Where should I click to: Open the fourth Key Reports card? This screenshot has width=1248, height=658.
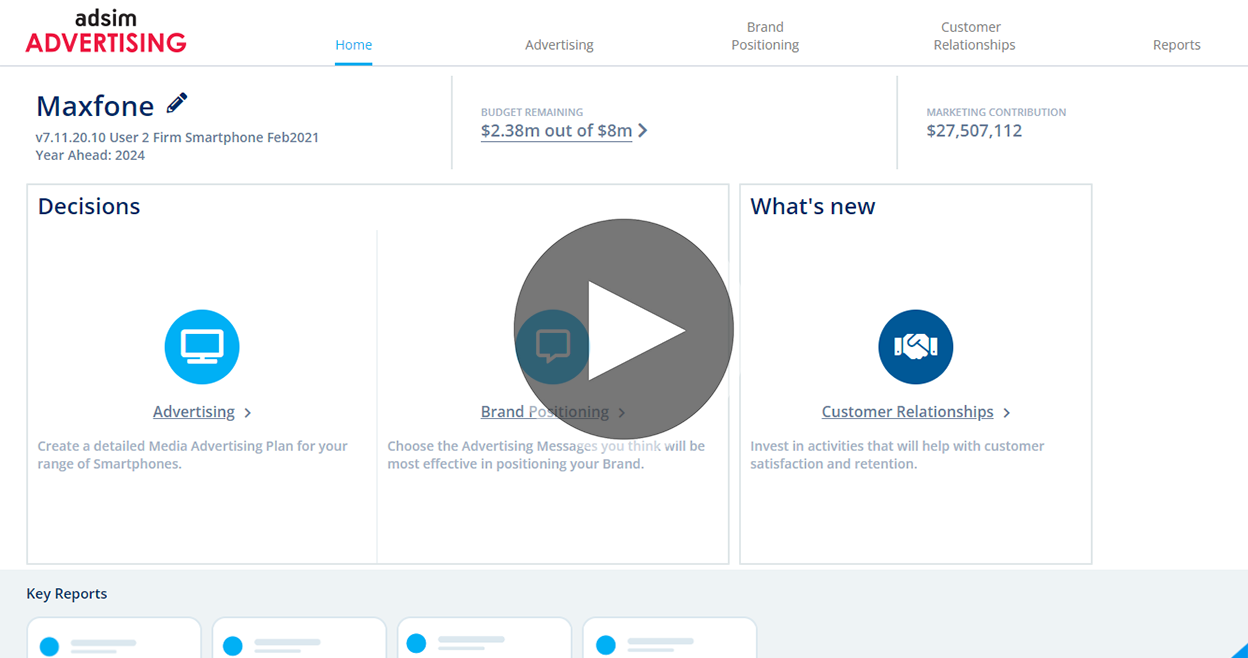point(669,640)
